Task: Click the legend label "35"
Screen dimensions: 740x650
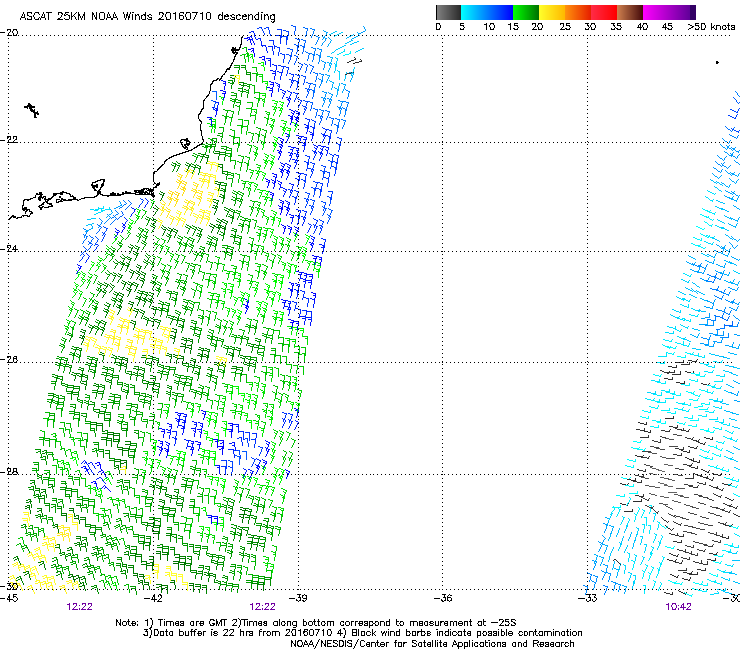Action: [x=616, y=27]
